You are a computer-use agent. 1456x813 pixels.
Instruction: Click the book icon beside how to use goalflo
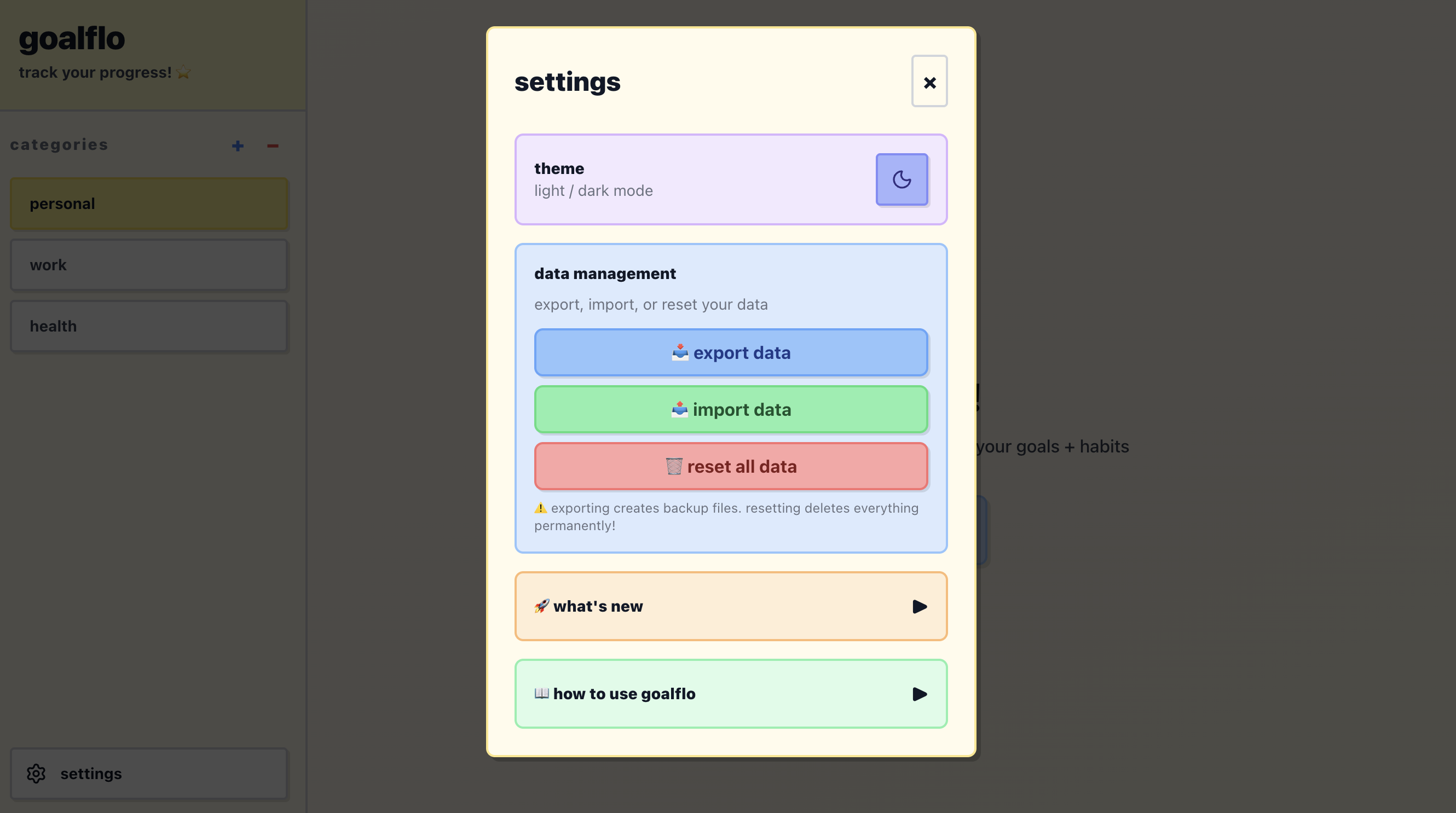[x=542, y=694]
